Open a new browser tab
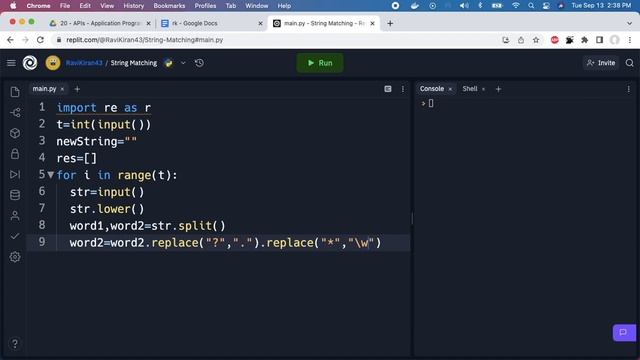 tap(390, 23)
